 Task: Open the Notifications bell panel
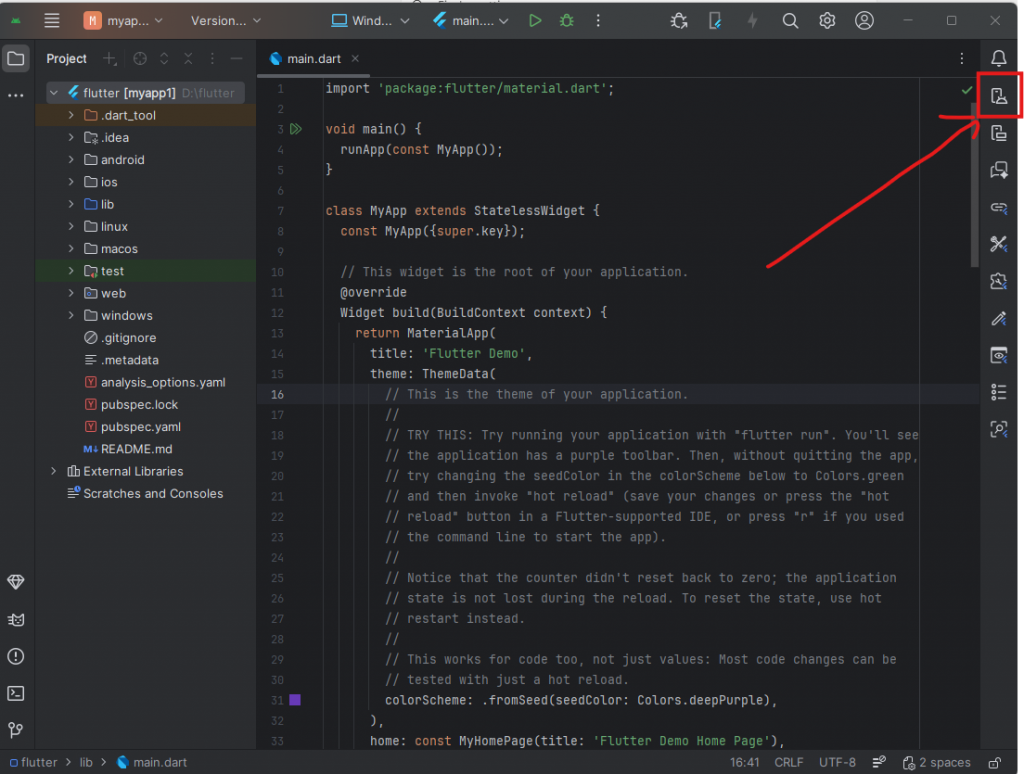pos(998,58)
